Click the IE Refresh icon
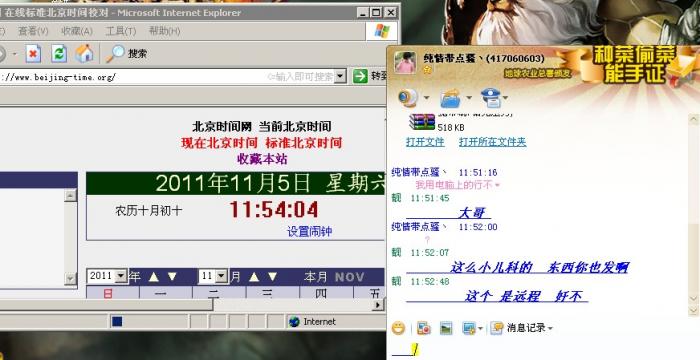This screenshot has width=700, height=360. (x=59, y=54)
